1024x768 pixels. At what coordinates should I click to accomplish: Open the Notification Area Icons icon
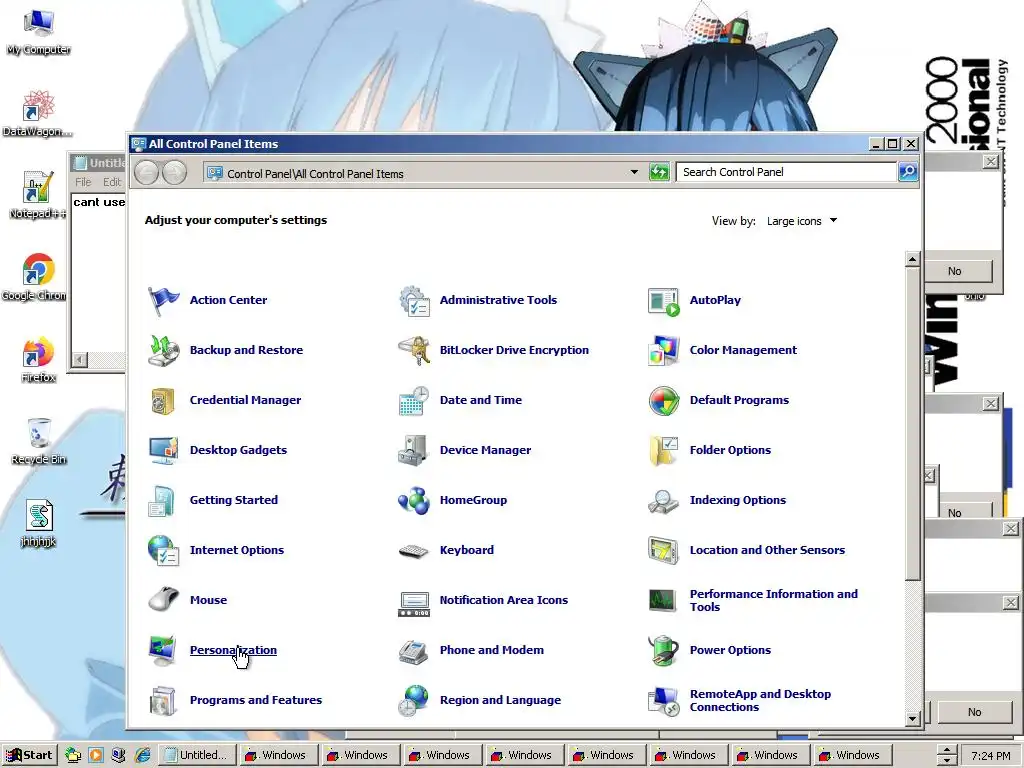(x=414, y=603)
